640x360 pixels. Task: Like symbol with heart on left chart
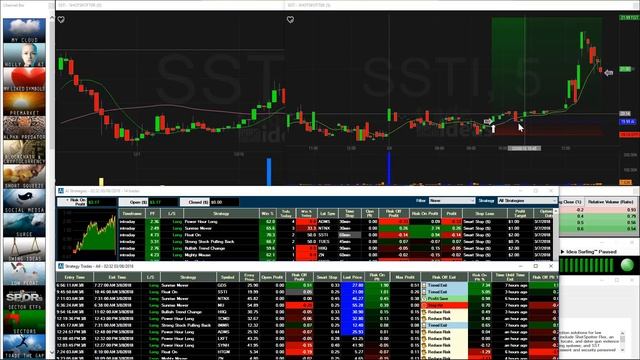(x=61, y=20)
